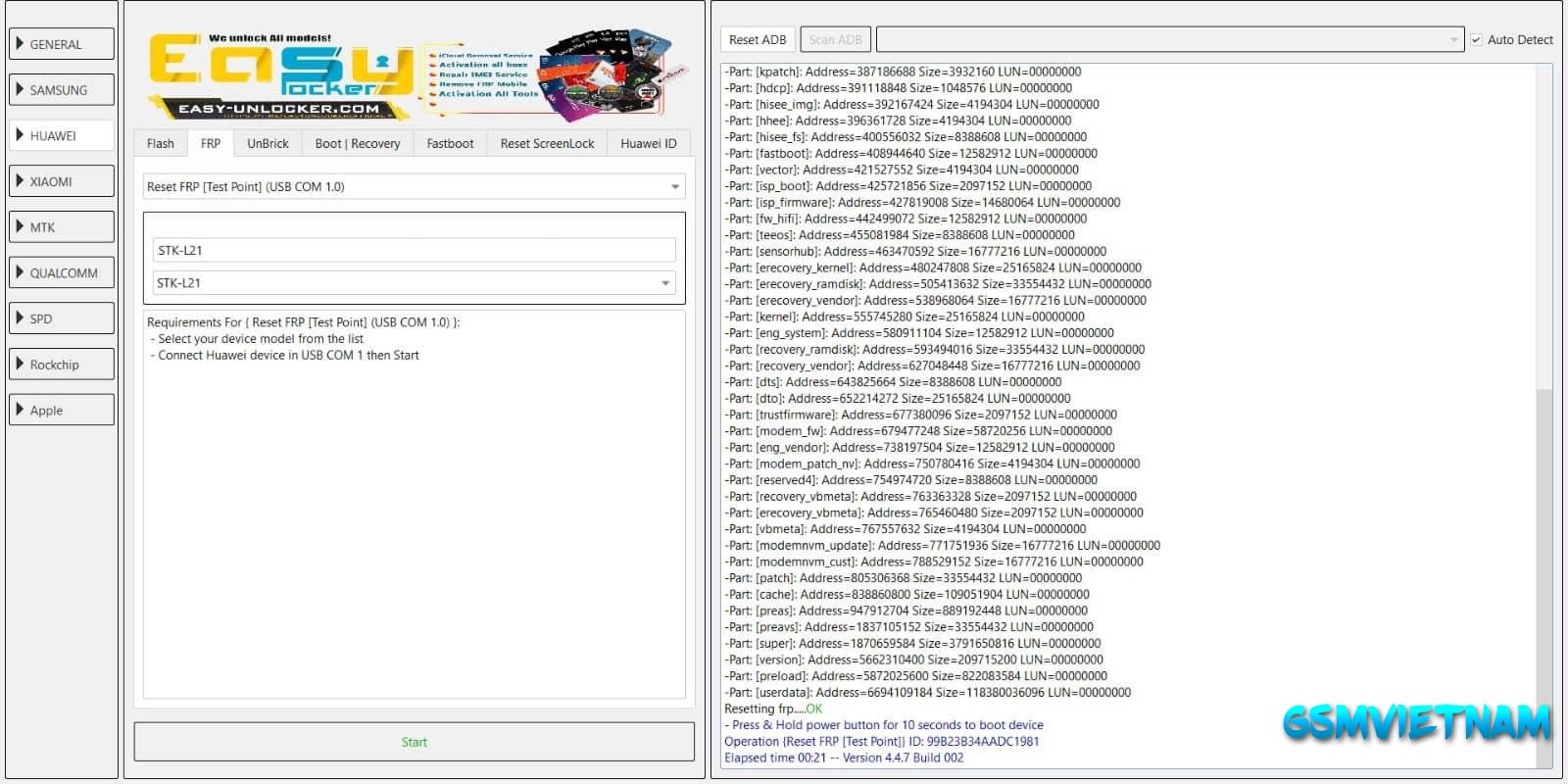
Task: Expand the XIAOMI sidebar category
Action: coord(62,181)
